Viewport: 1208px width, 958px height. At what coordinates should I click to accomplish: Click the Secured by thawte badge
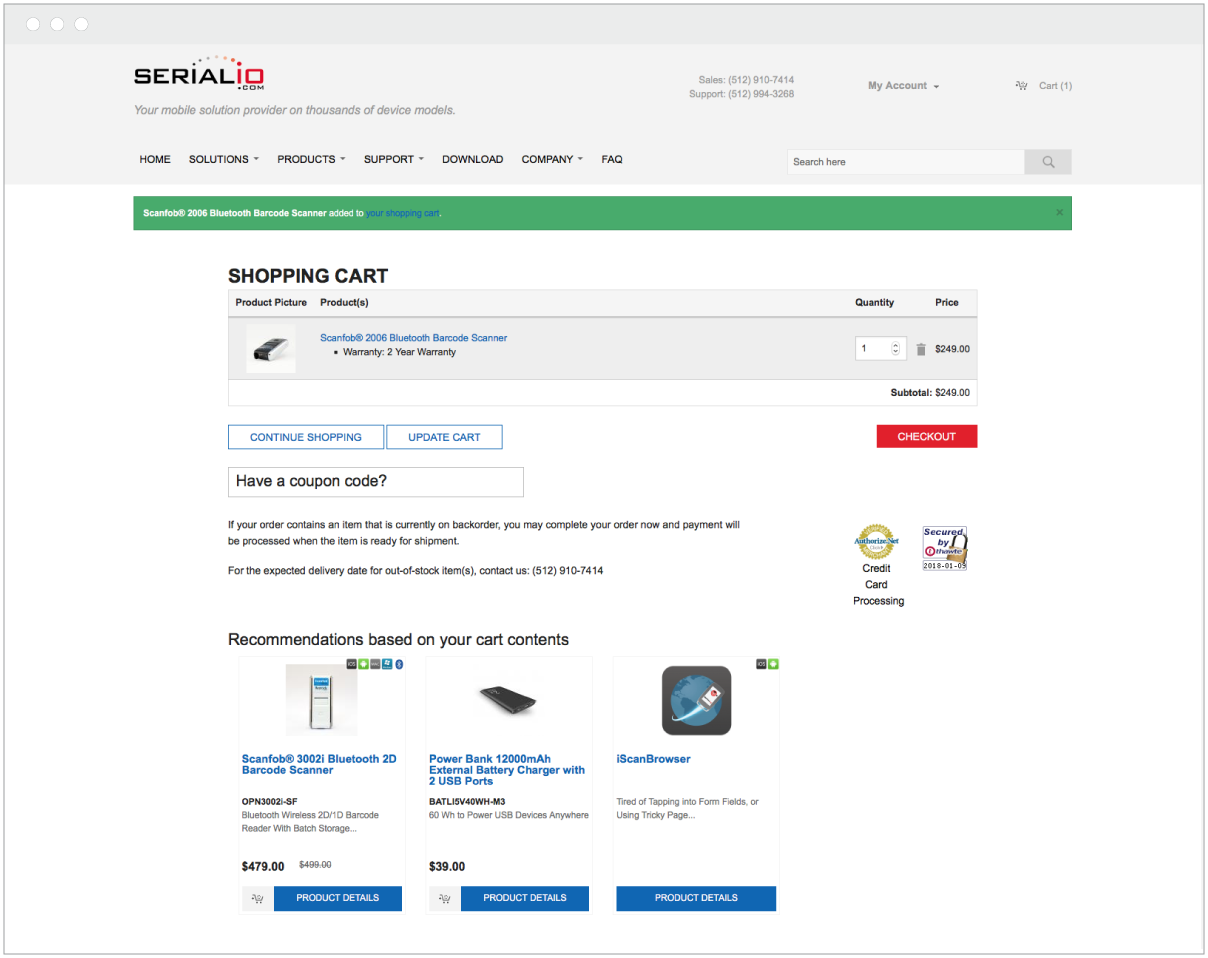click(945, 548)
